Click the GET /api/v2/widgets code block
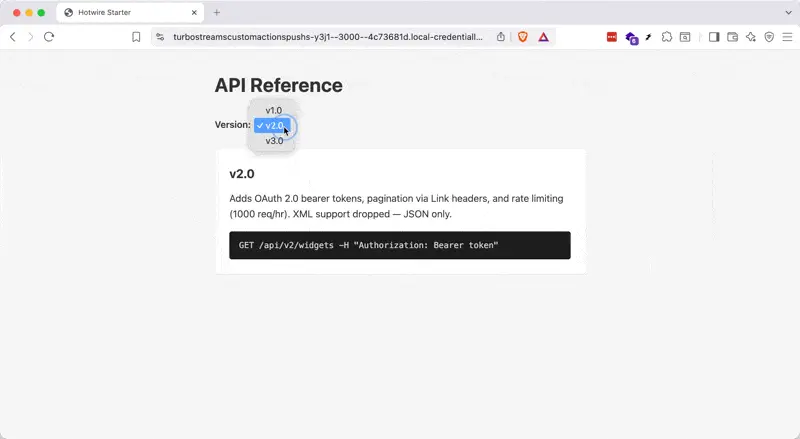Image resolution: width=800 pixels, height=439 pixels. tap(400, 245)
